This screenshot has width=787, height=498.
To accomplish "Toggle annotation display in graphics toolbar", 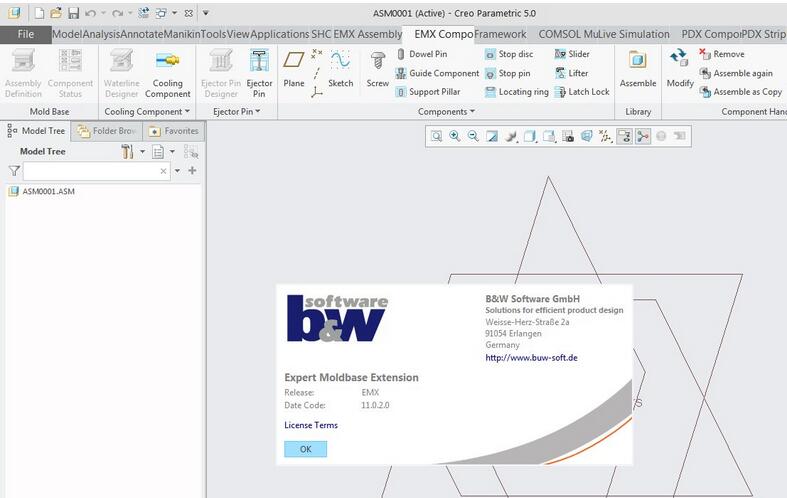I will (x=624, y=136).
